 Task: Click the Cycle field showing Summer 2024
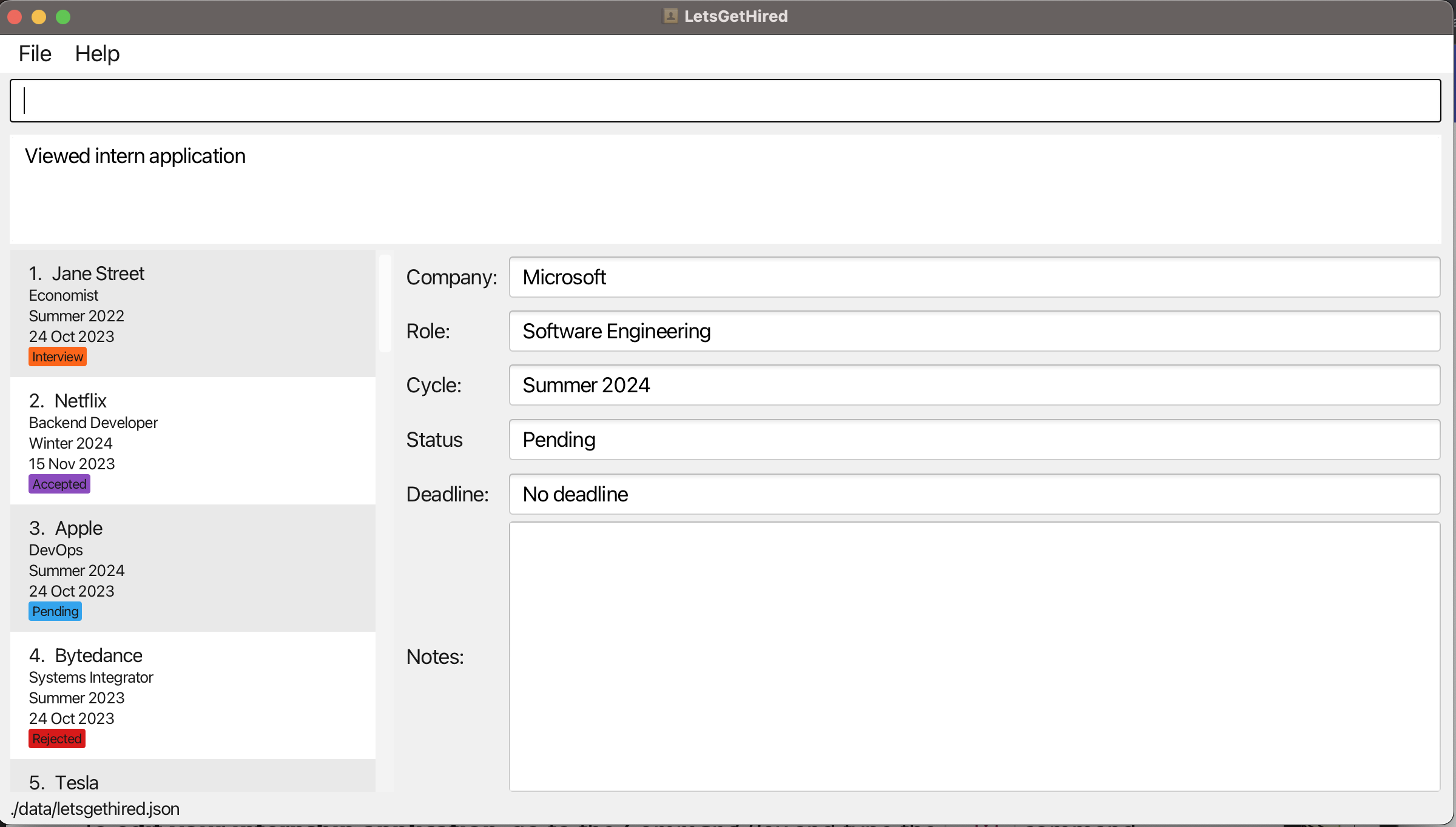[x=974, y=385]
